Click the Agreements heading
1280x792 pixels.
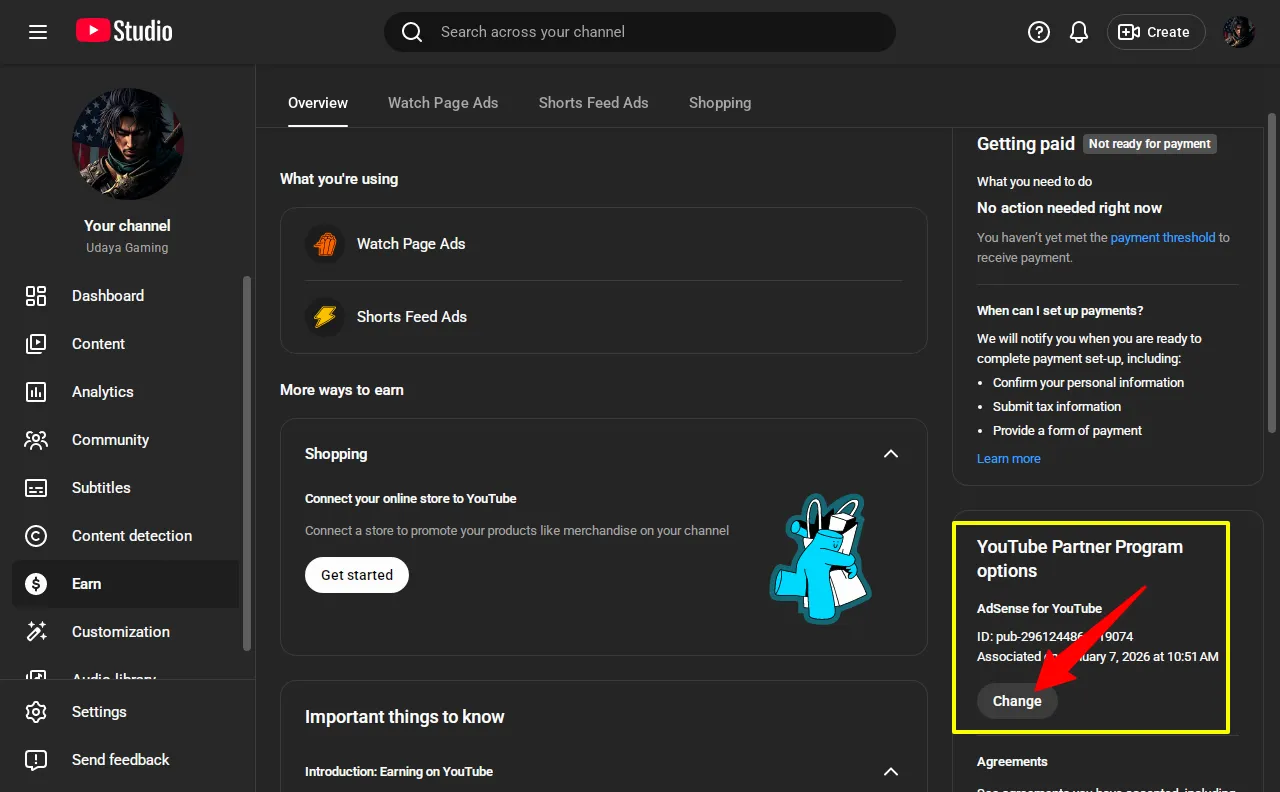[1012, 762]
